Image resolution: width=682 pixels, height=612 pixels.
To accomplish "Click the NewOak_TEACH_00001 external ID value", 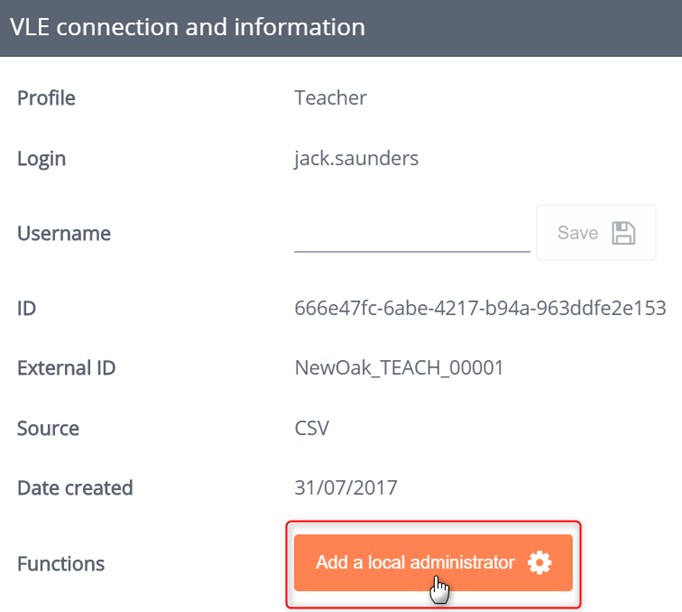I will (x=399, y=368).
